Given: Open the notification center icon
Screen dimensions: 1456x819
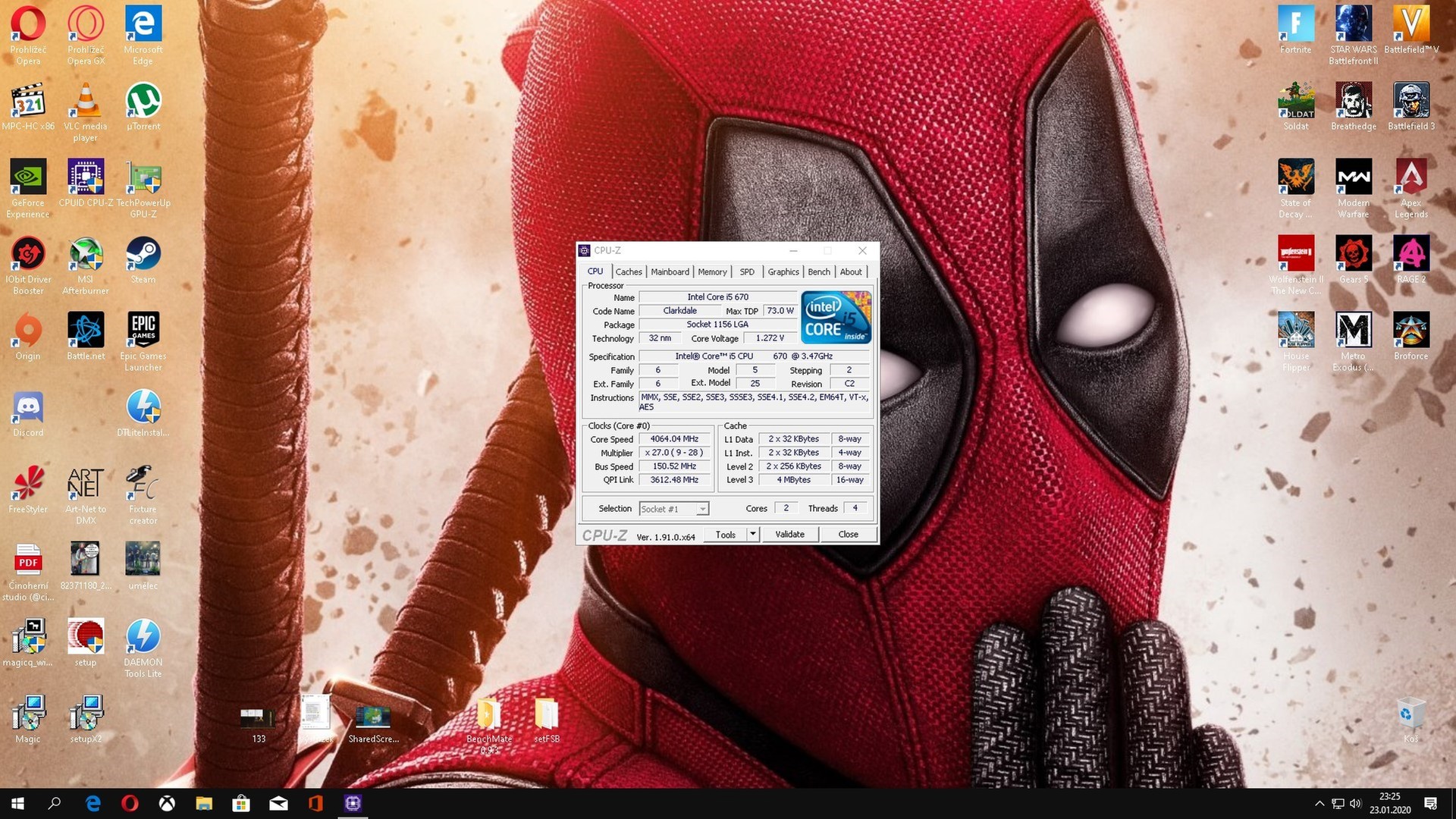Looking at the screenshot, I should pos(1431,804).
